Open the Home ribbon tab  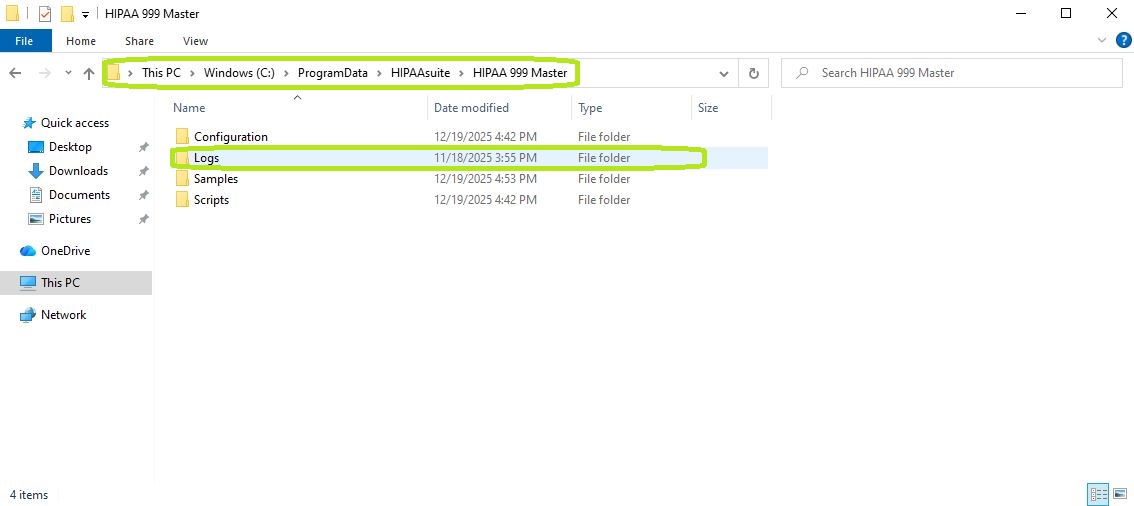(81, 41)
